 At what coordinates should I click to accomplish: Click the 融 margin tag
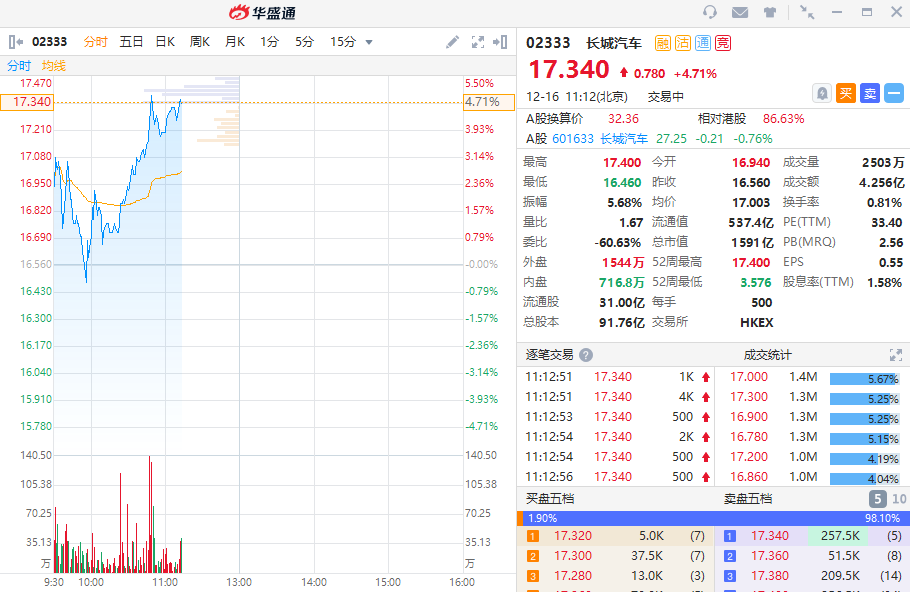coord(663,43)
